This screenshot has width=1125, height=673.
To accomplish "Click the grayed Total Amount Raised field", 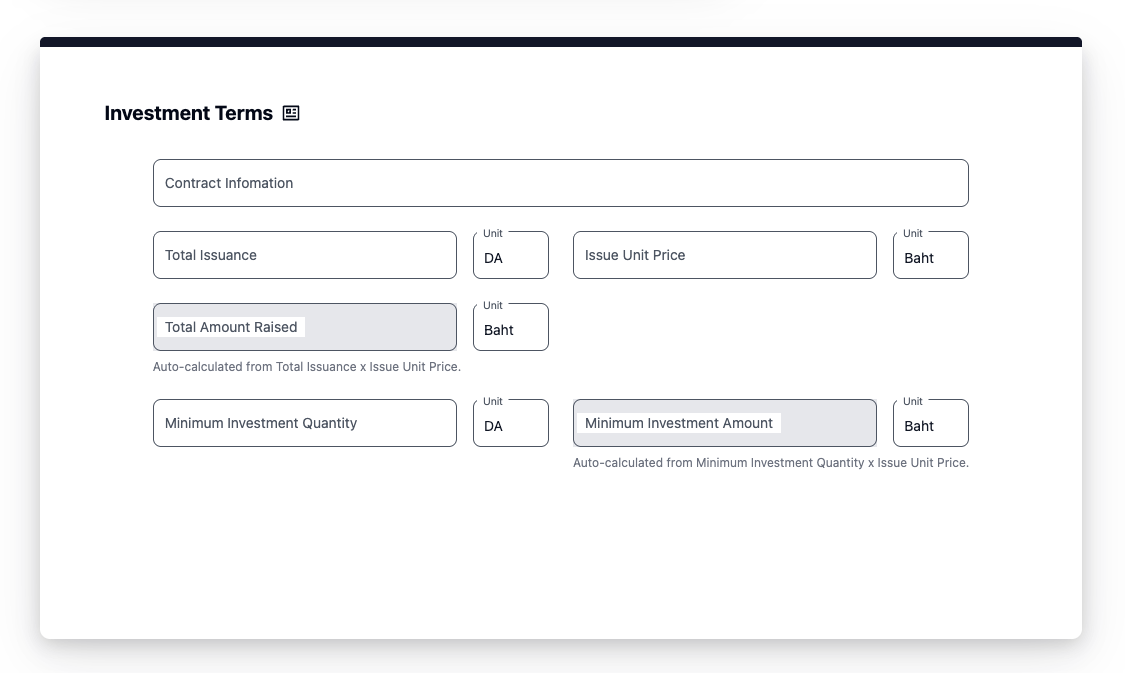I will (x=304, y=327).
